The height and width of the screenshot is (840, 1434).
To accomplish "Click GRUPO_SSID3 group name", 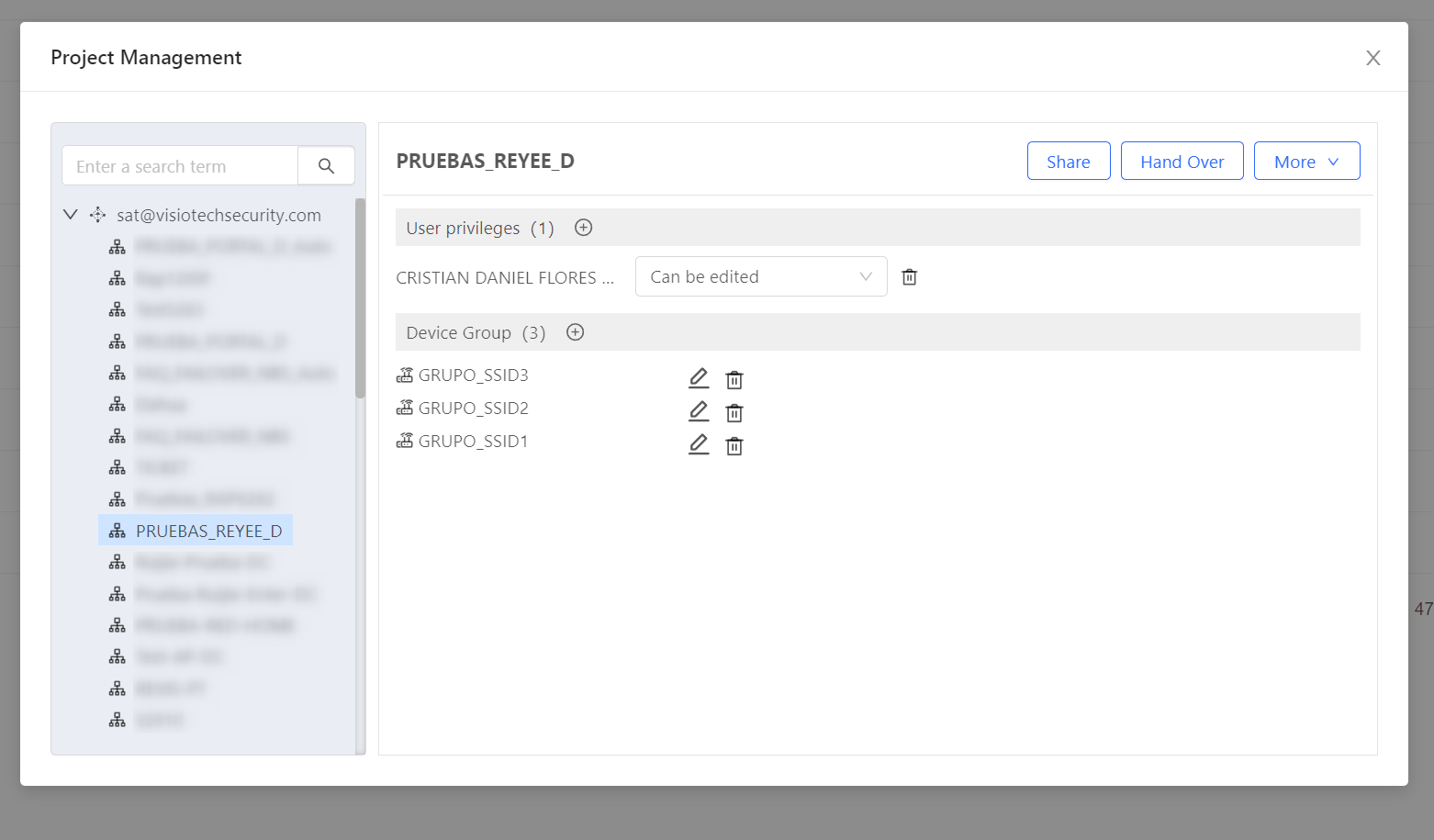I will pyautogui.click(x=473, y=375).
